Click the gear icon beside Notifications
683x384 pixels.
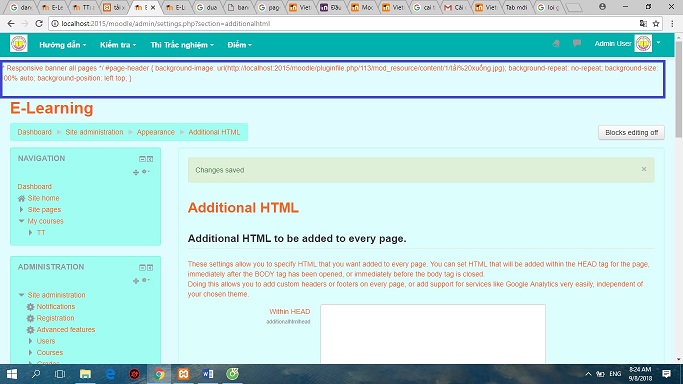click(30, 307)
